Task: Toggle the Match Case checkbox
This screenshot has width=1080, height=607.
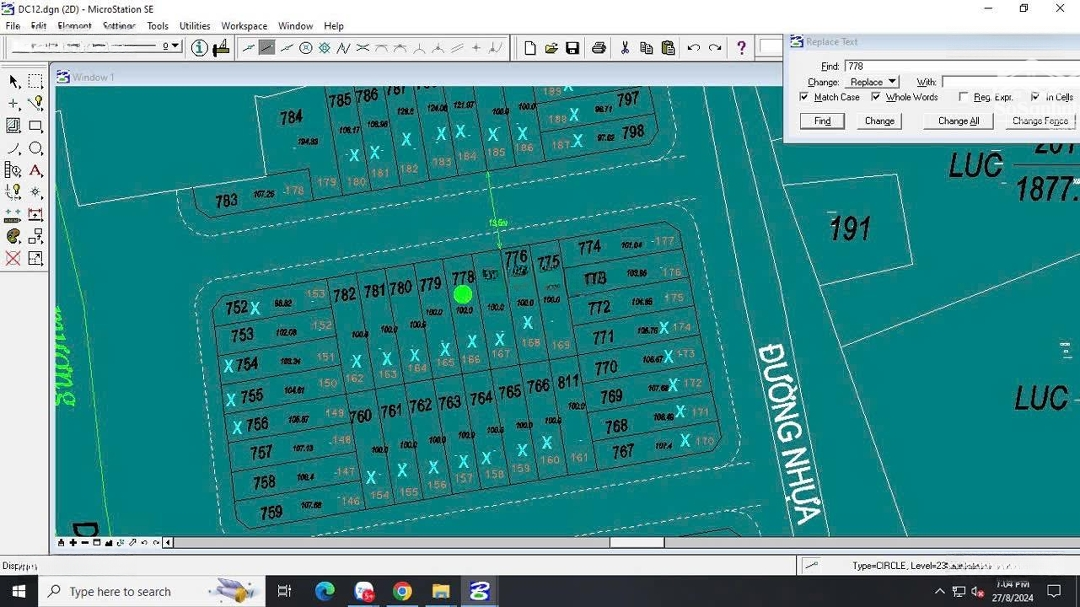Action: click(x=804, y=97)
